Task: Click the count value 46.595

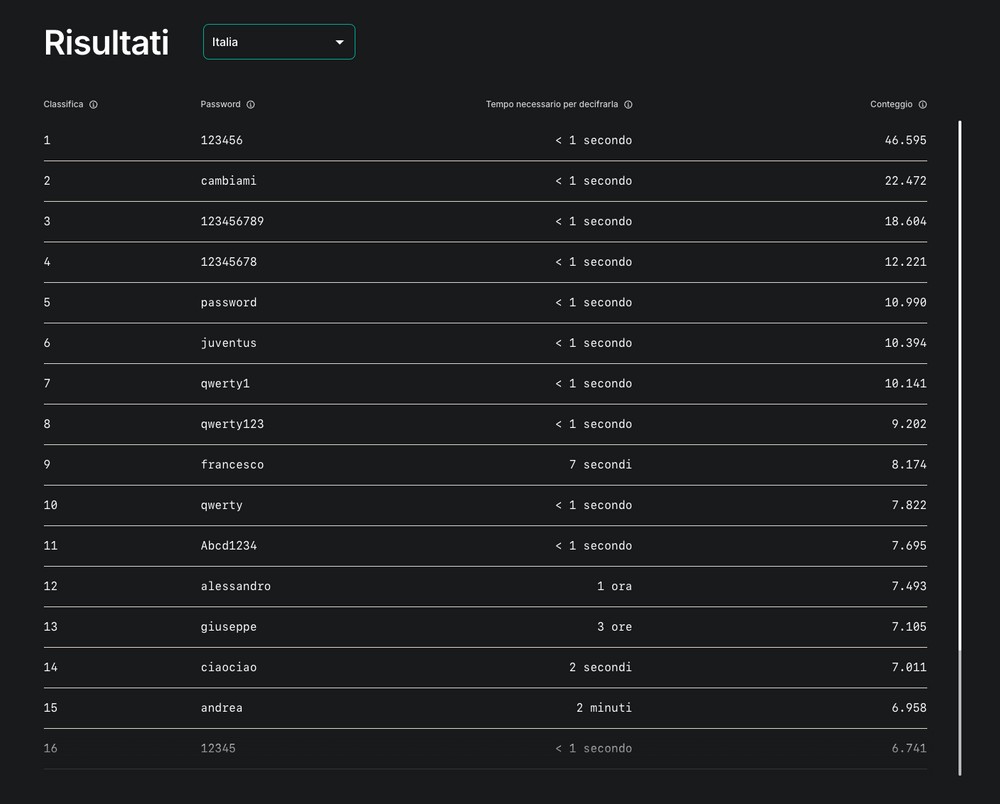Action: point(905,141)
